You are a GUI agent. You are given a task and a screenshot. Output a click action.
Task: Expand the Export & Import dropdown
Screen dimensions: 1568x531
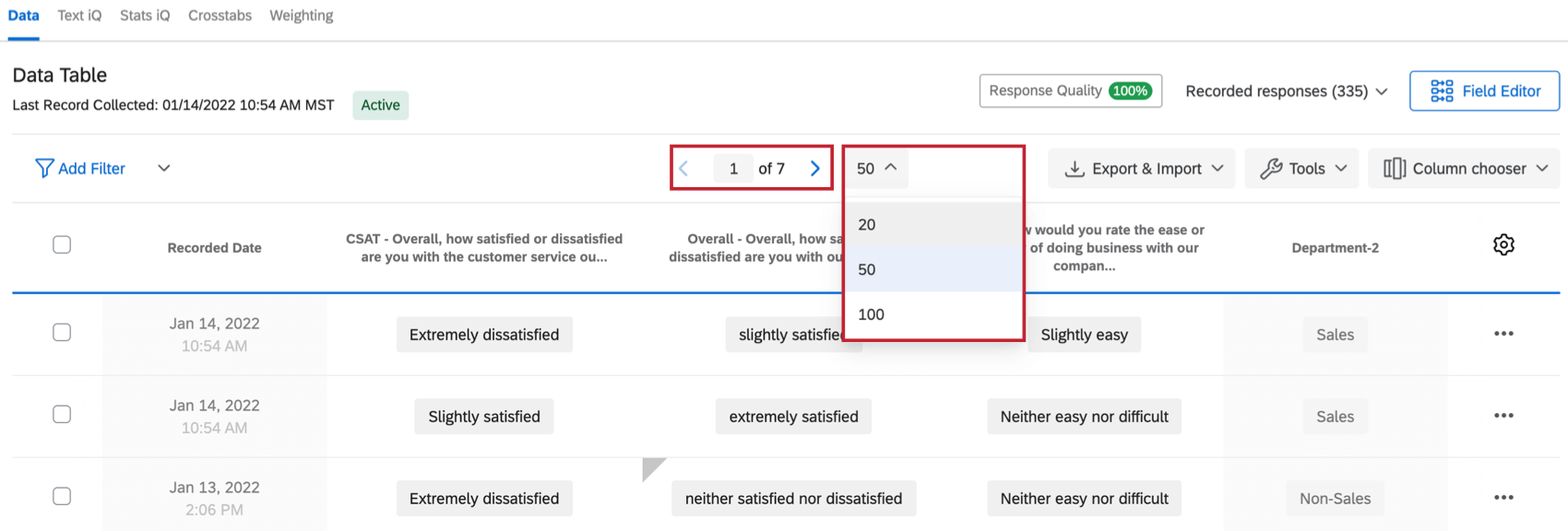coord(1142,169)
